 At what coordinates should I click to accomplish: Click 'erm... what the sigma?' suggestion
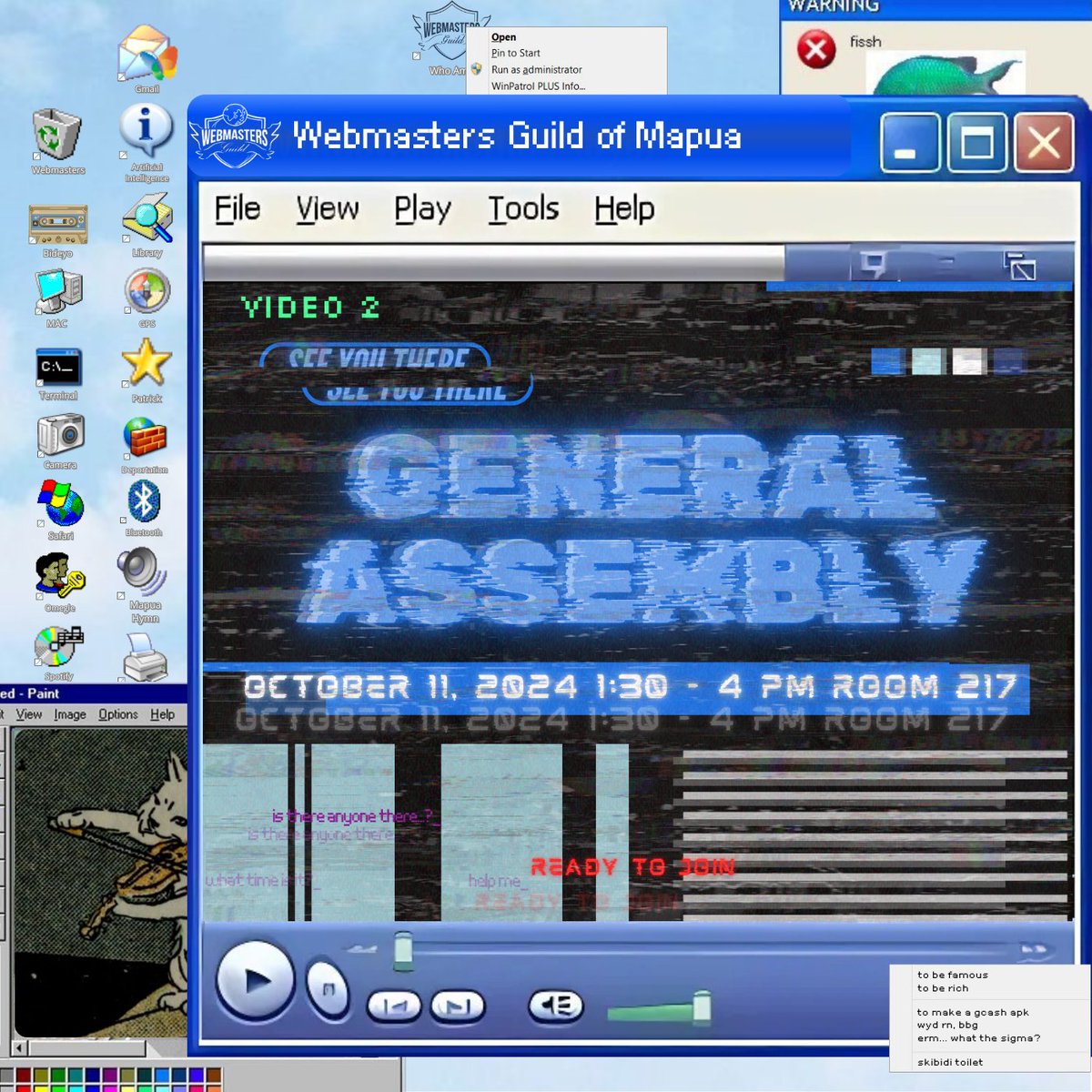tap(978, 1038)
